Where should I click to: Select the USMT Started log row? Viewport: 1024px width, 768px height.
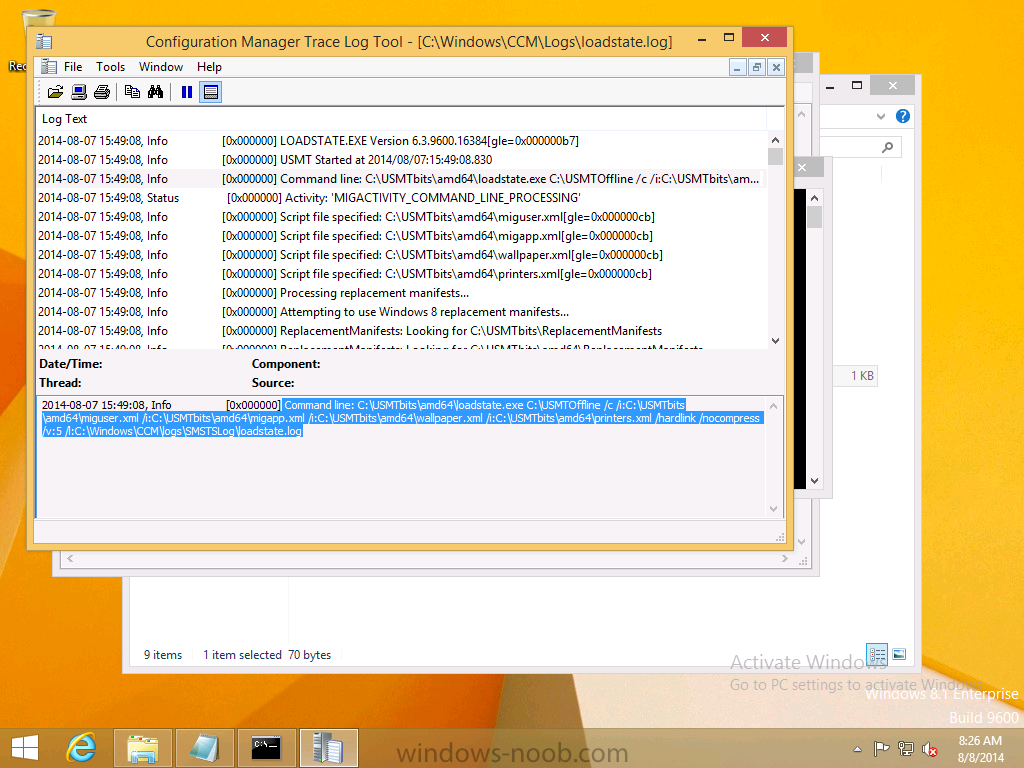coord(401,160)
